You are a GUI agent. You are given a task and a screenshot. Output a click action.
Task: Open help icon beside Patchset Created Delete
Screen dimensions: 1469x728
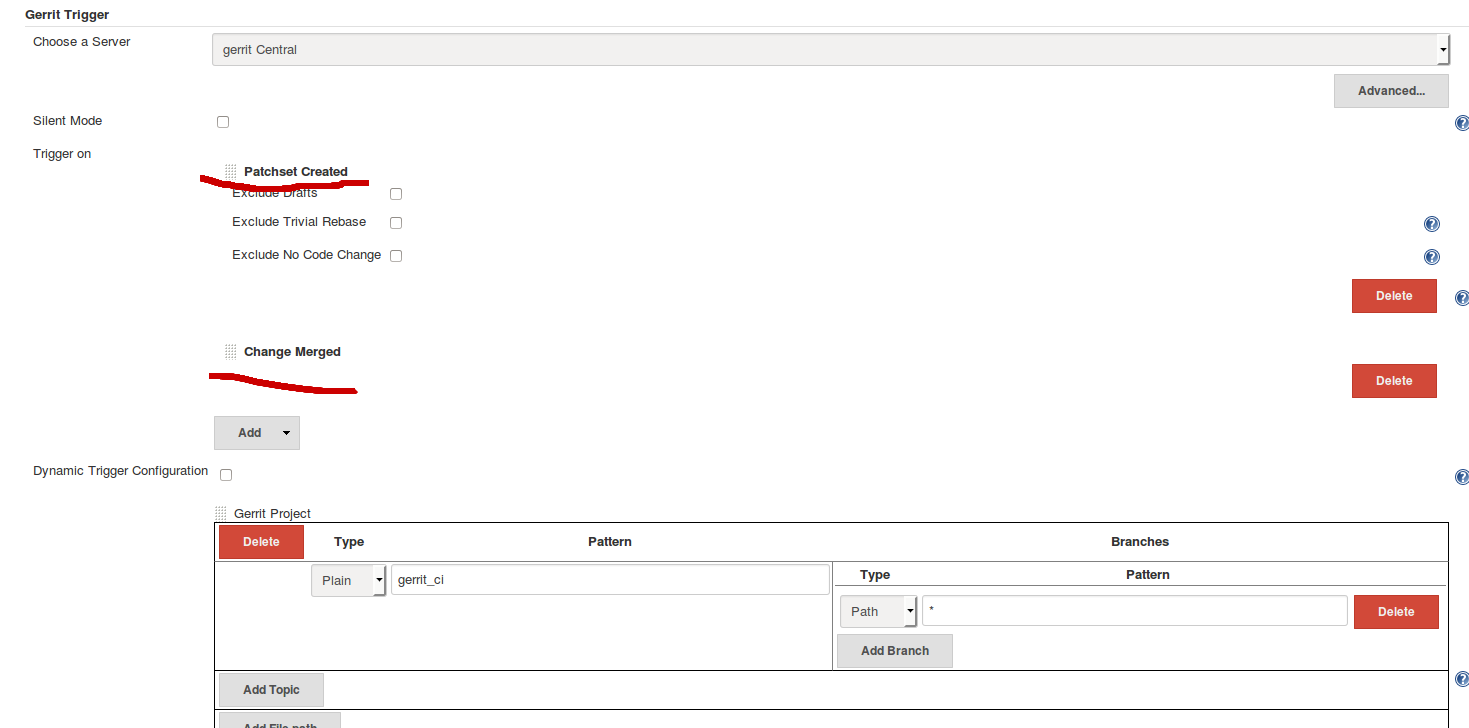[1462, 298]
